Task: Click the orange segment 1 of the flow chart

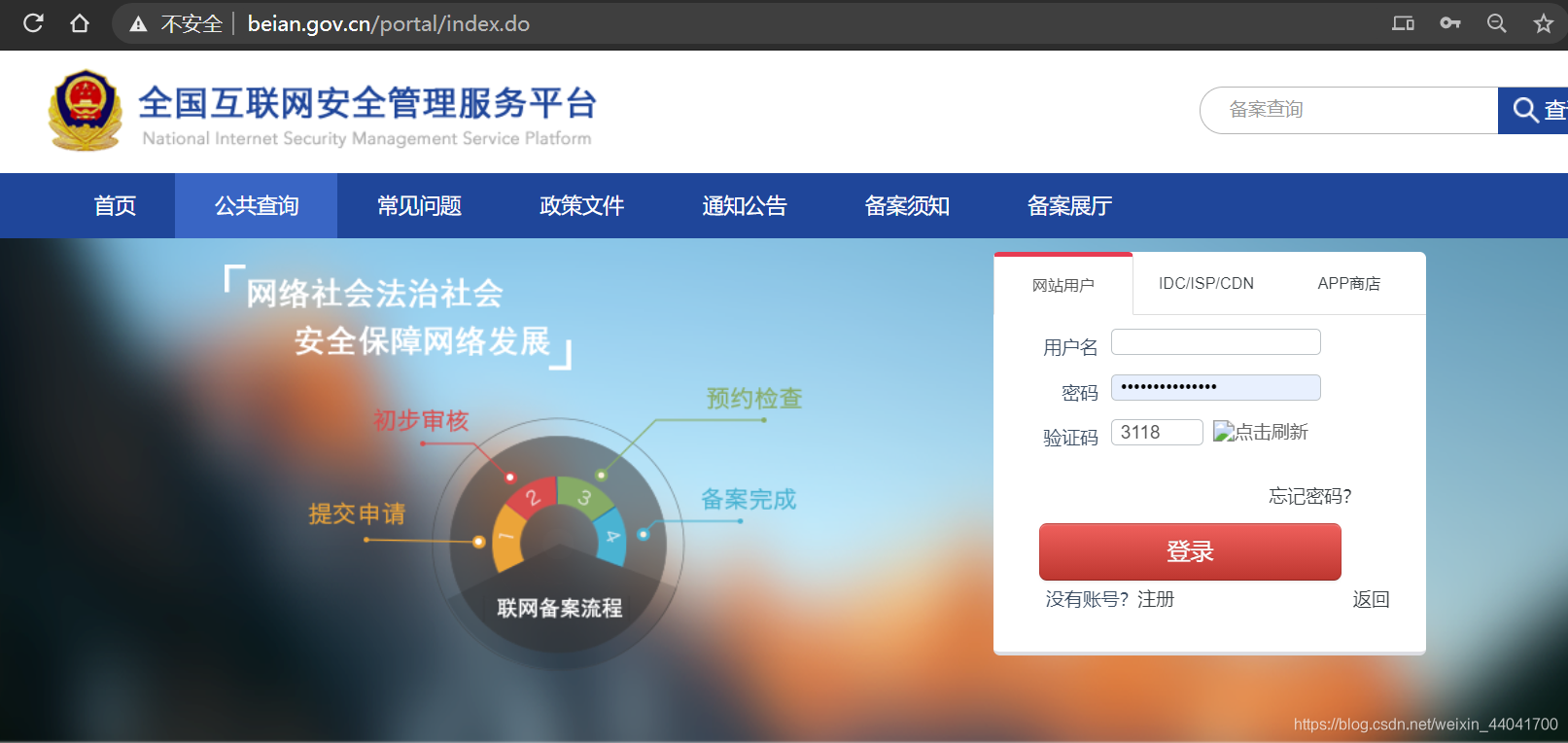Action: [508, 538]
